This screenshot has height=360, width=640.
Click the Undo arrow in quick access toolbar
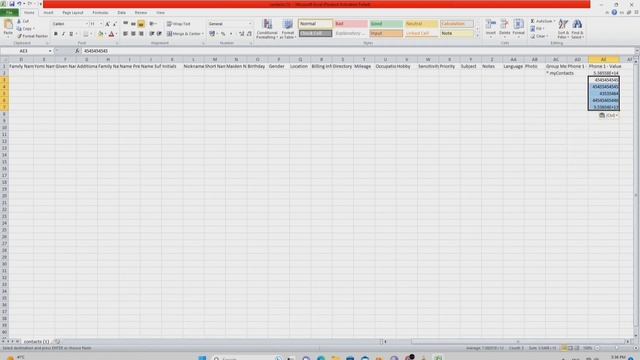point(19,4)
